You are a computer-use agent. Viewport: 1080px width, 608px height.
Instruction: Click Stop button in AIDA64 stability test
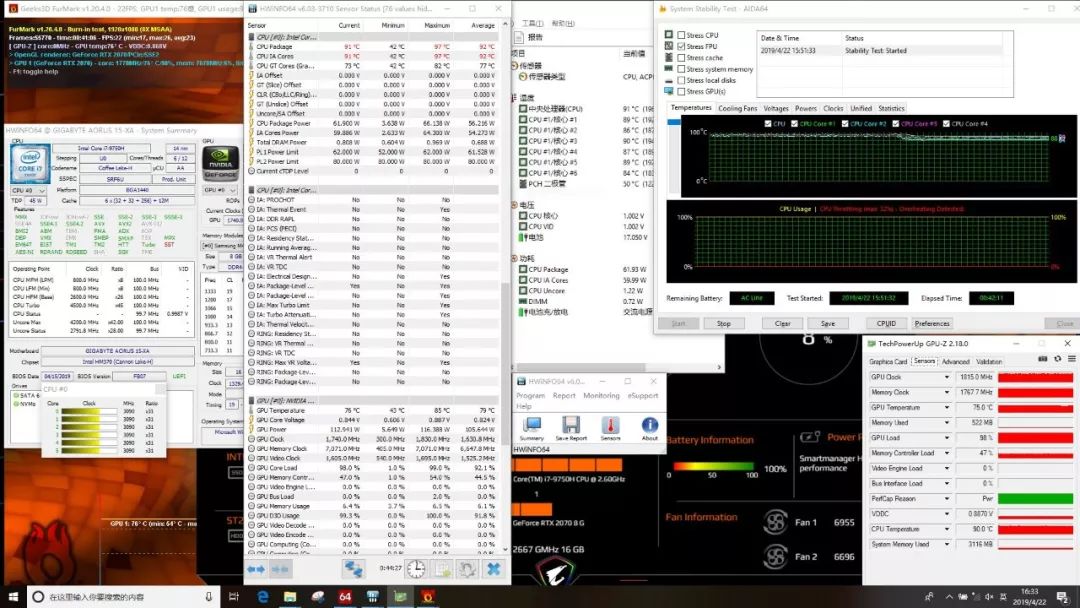[723, 324]
